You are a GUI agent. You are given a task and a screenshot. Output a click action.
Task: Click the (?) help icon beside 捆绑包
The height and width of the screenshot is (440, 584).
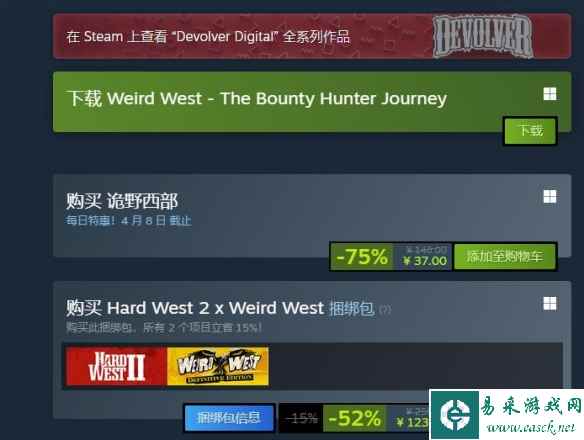click(x=385, y=309)
